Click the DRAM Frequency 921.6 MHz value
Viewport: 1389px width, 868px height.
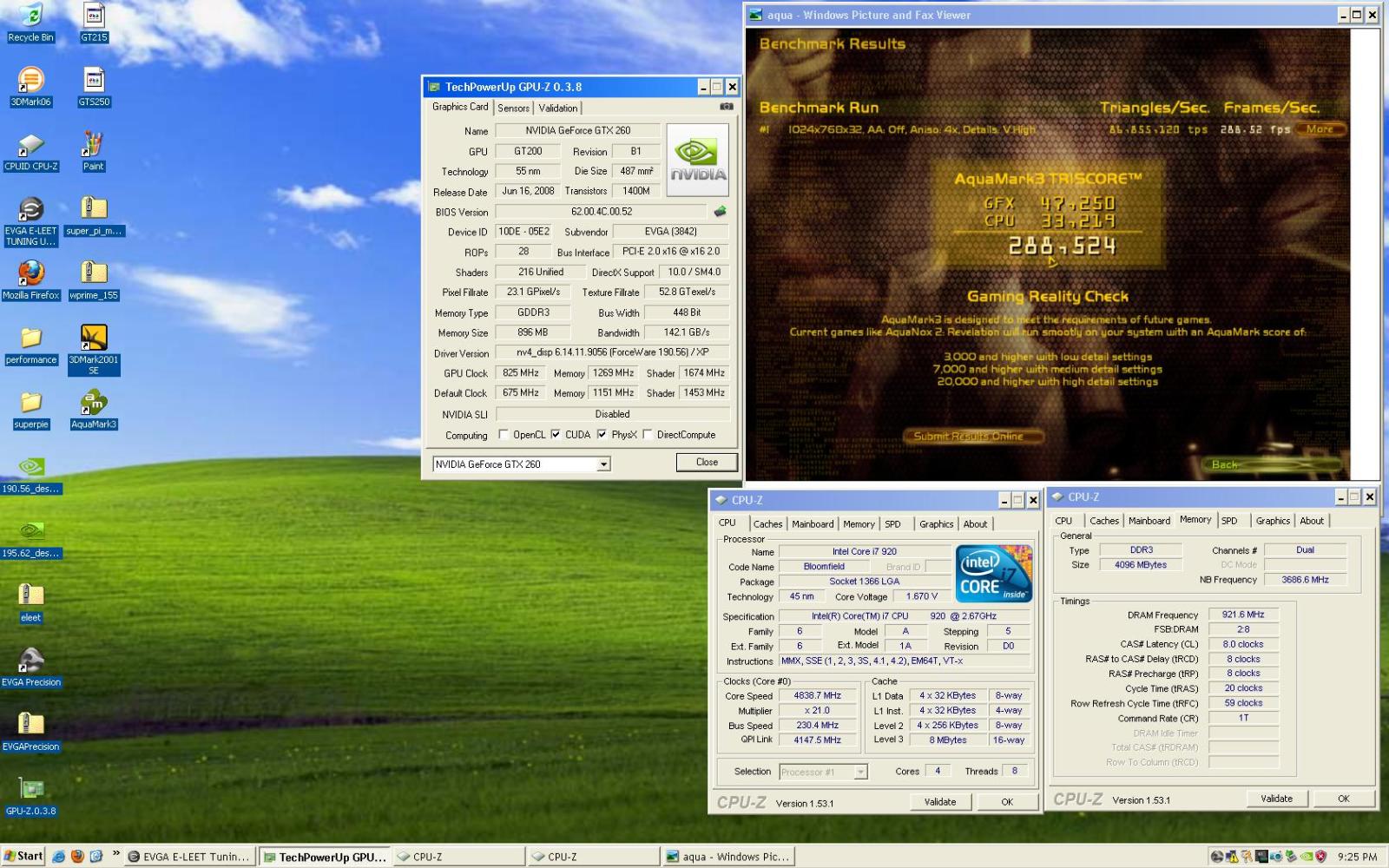click(x=1243, y=615)
